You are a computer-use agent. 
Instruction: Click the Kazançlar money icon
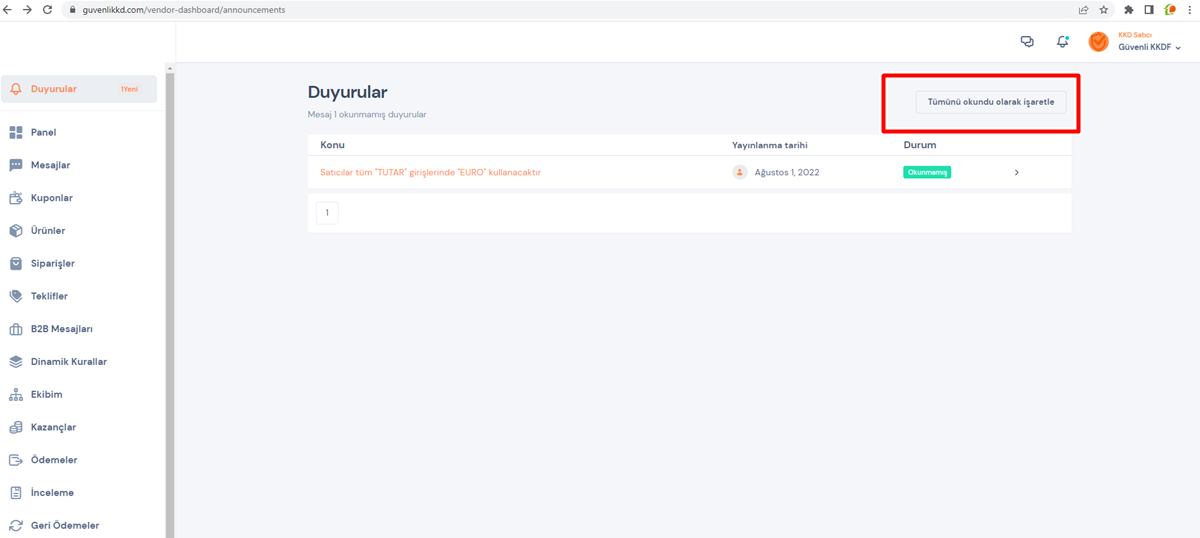point(15,427)
